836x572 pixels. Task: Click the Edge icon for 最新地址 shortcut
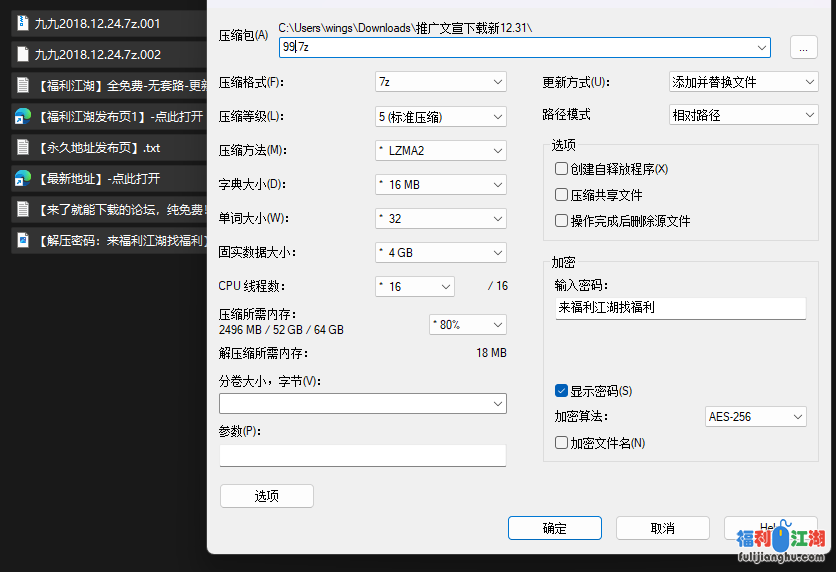point(22,178)
